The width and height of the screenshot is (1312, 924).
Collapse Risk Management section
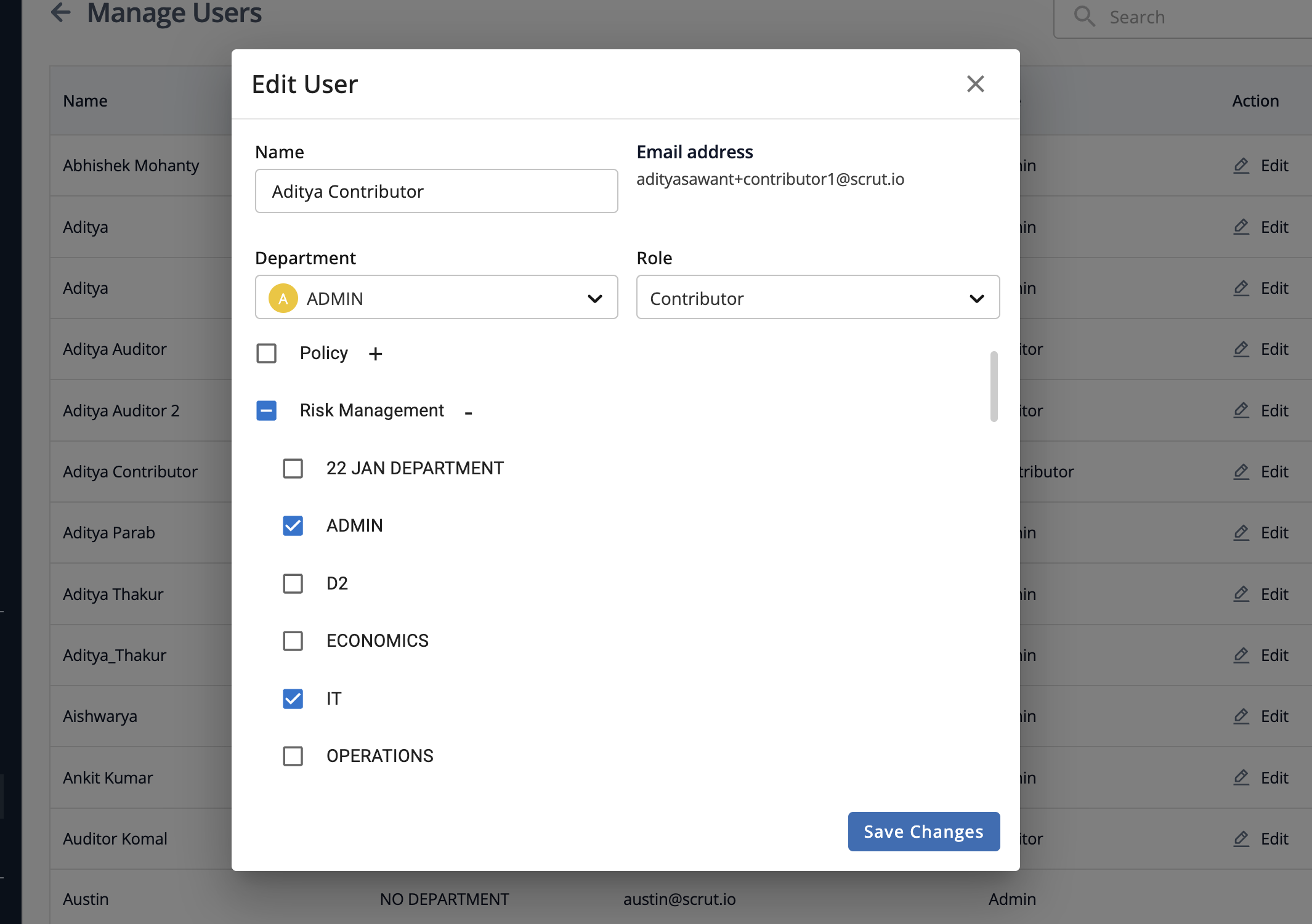[468, 413]
